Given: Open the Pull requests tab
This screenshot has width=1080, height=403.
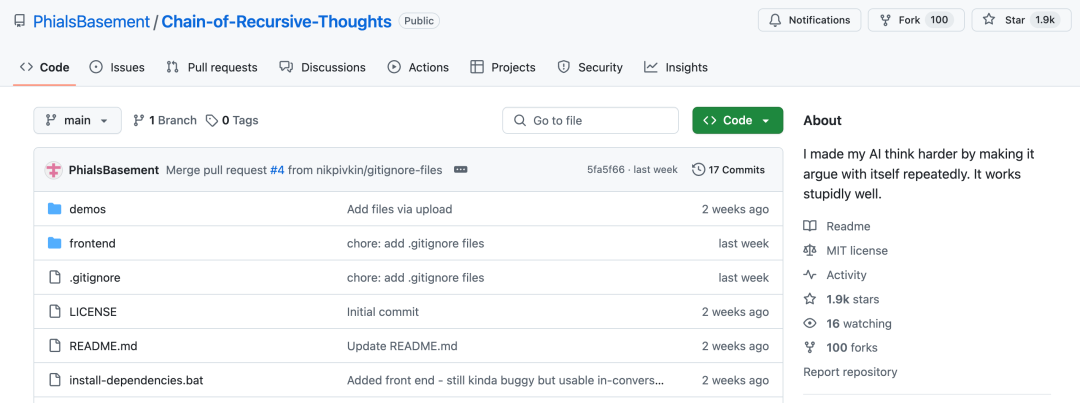Looking at the screenshot, I should 212,67.
